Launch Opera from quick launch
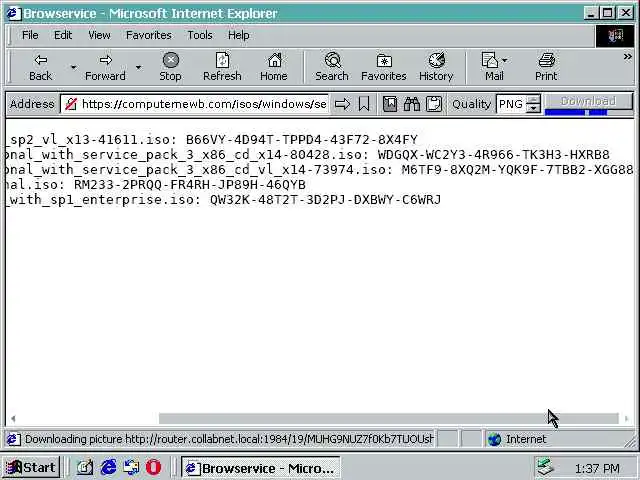 (153, 467)
